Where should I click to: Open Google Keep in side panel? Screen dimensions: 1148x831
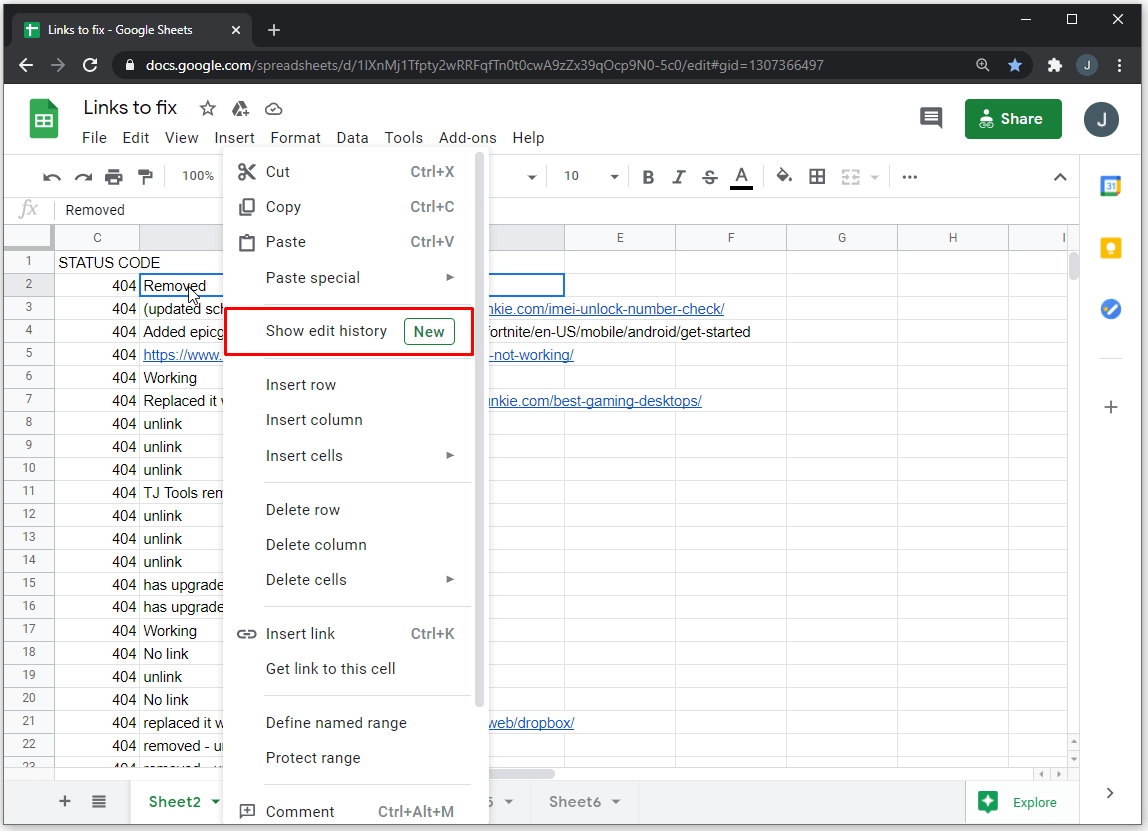point(1110,248)
